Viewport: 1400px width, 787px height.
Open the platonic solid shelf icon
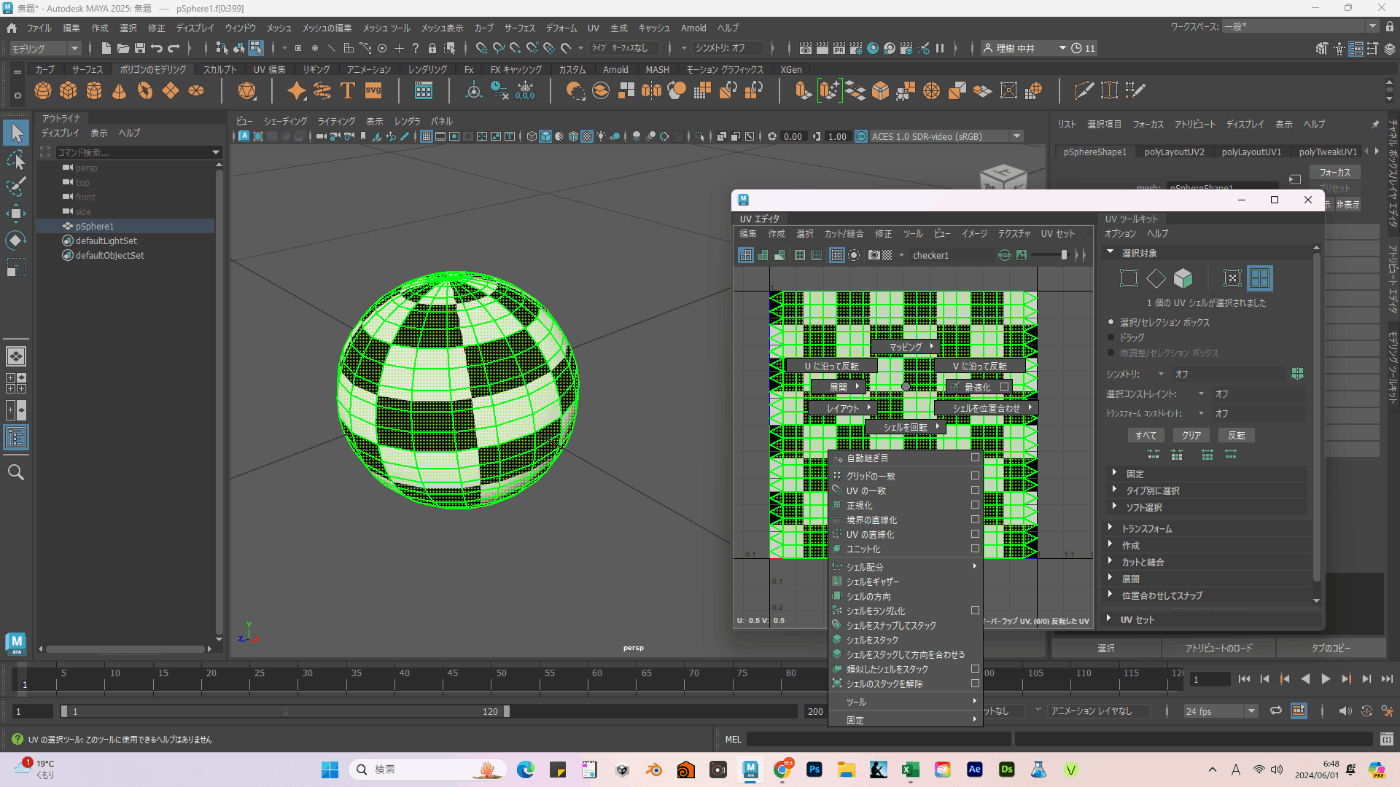[247, 91]
